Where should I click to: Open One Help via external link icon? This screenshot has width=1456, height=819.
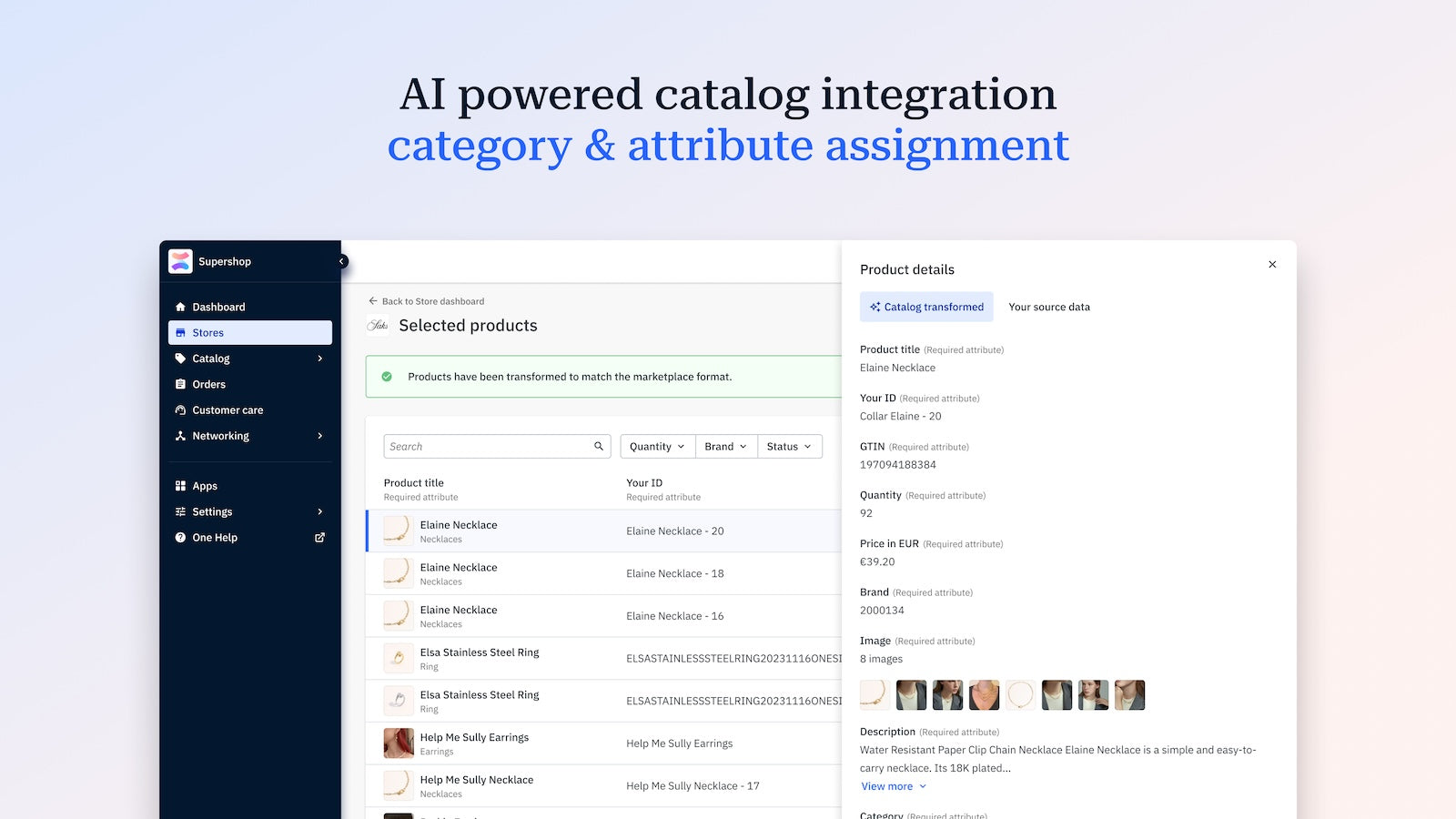pos(318,537)
